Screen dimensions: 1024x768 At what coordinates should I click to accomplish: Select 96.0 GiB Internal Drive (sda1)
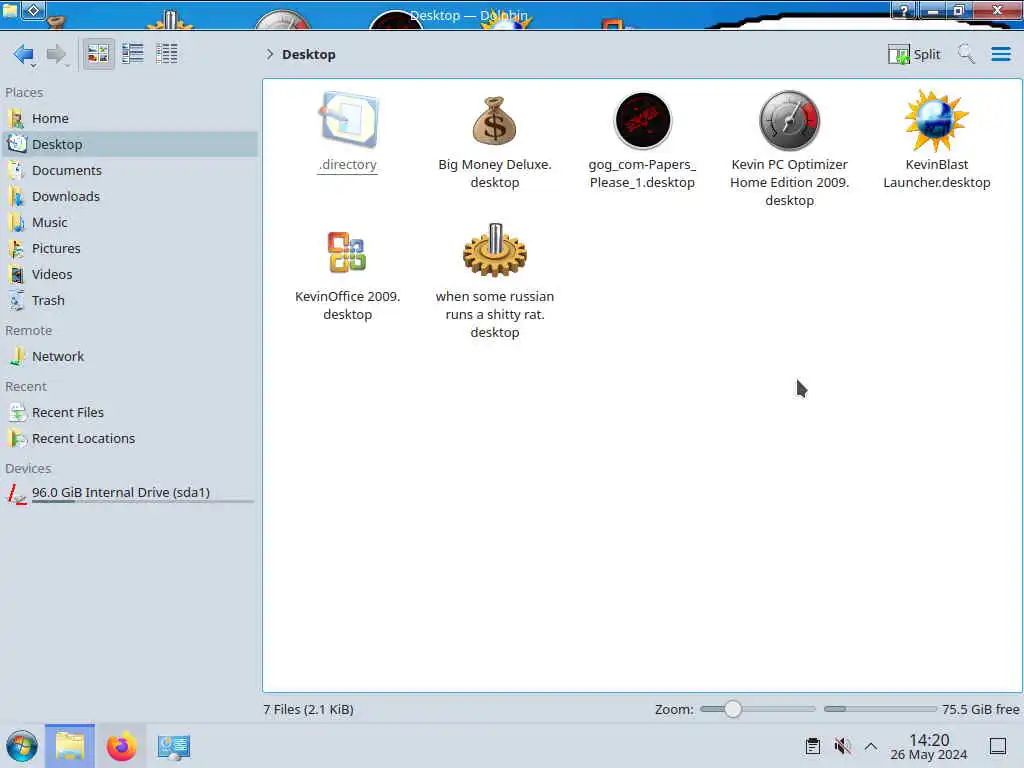[x=129, y=494]
